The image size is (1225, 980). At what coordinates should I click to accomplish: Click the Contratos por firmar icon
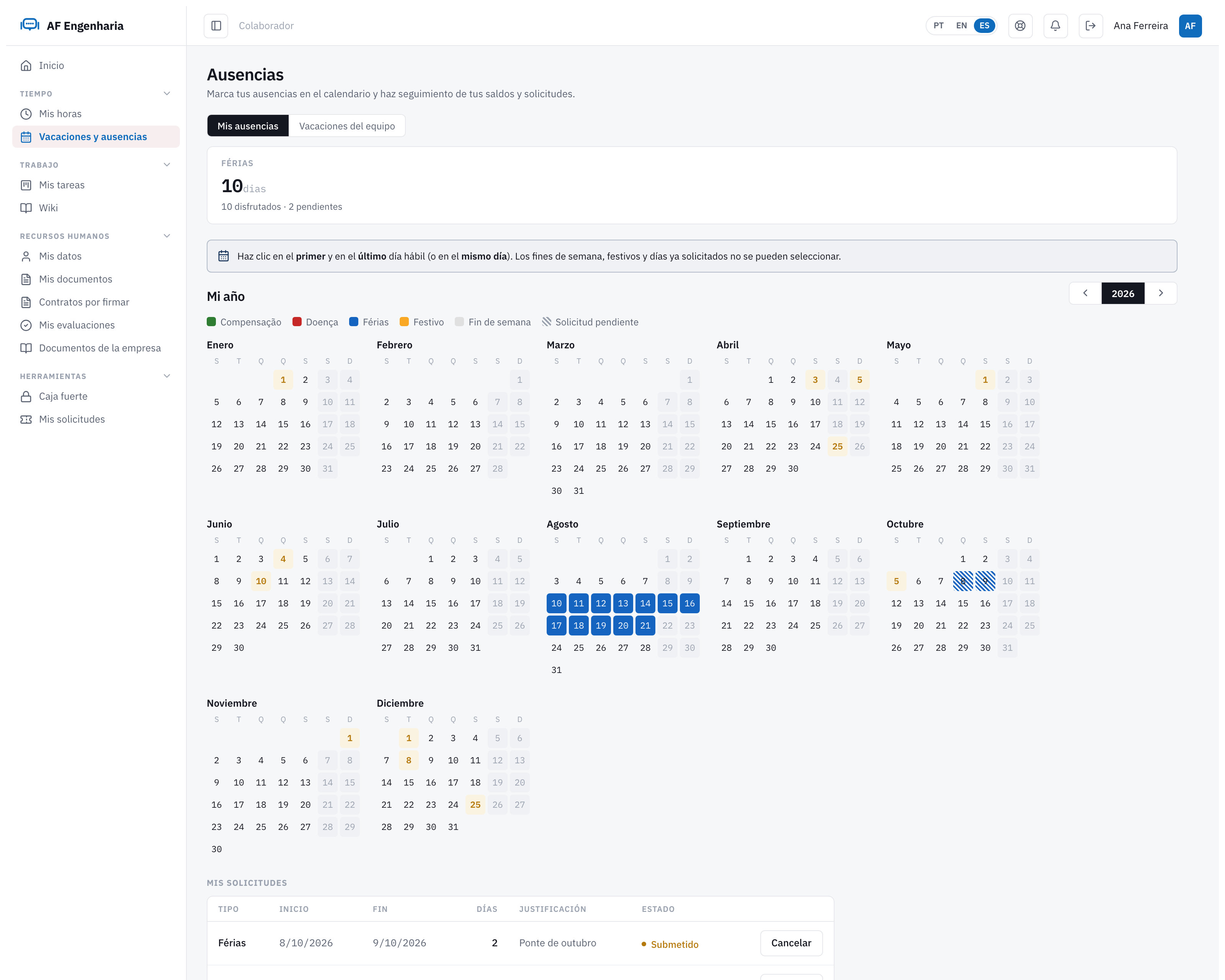pos(26,302)
